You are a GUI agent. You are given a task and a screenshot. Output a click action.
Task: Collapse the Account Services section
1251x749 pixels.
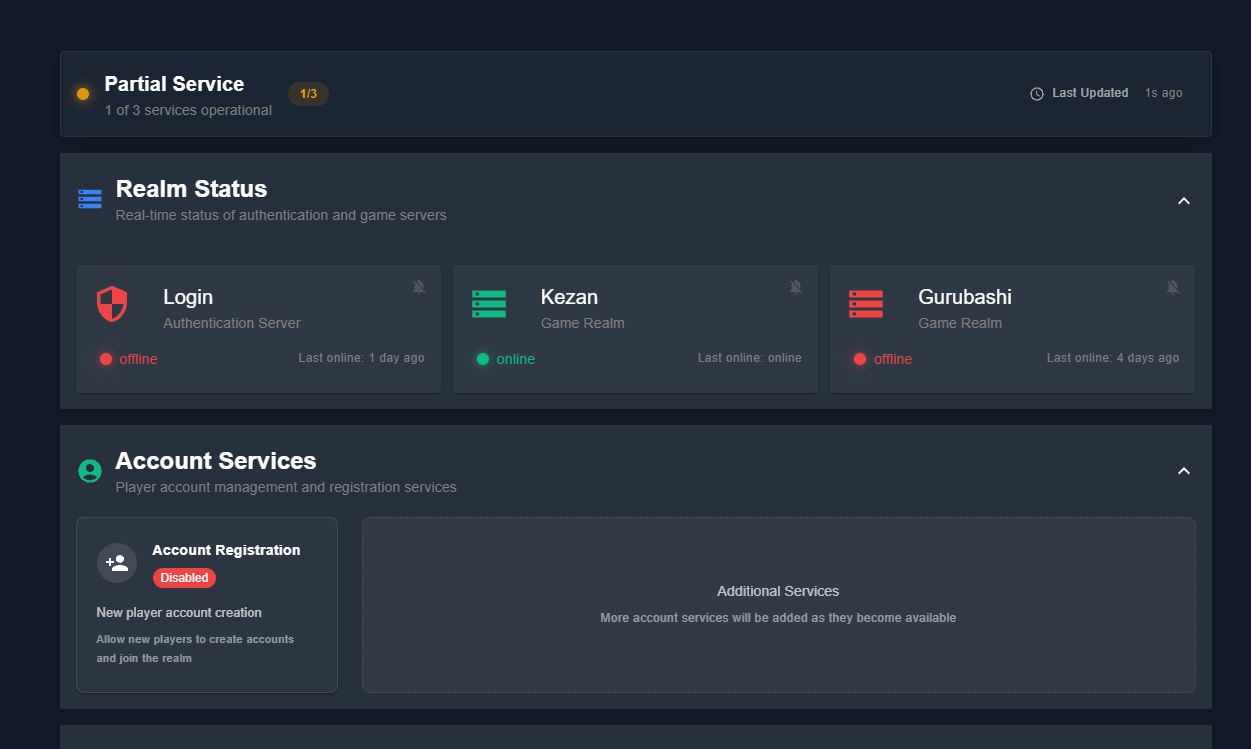pyautogui.click(x=1184, y=471)
